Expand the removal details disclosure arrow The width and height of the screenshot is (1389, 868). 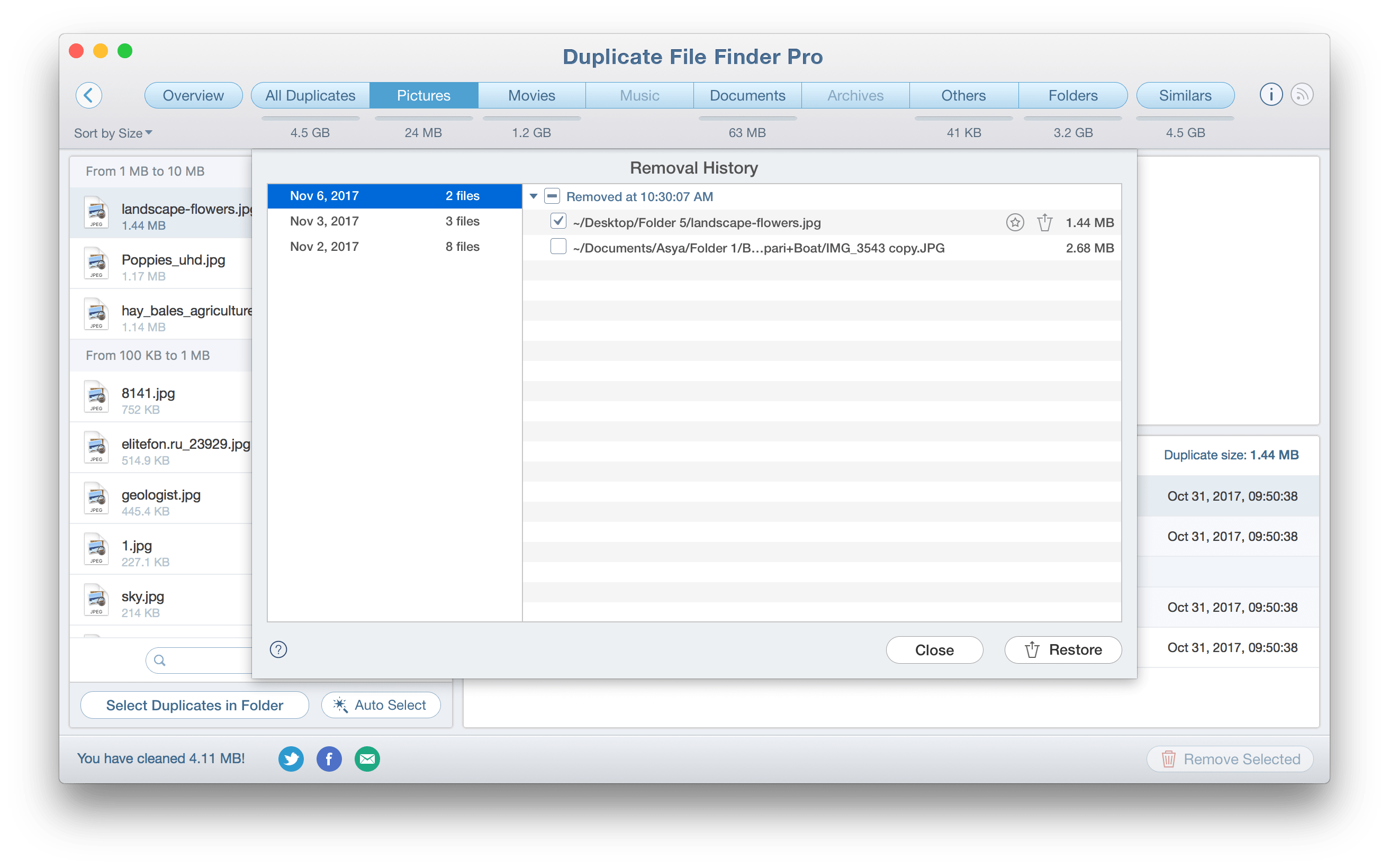535,196
